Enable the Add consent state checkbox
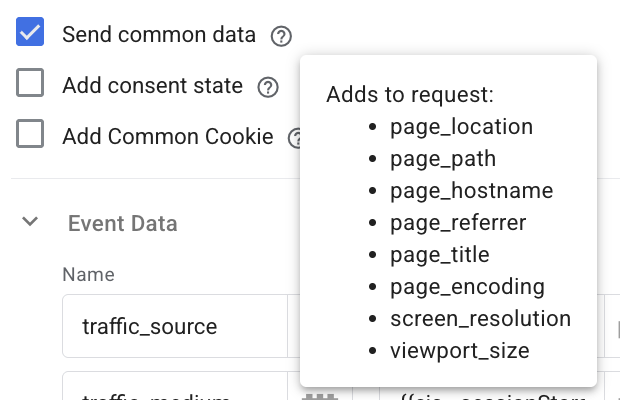This screenshot has height=400, width=620. click(x=30, y=84)
